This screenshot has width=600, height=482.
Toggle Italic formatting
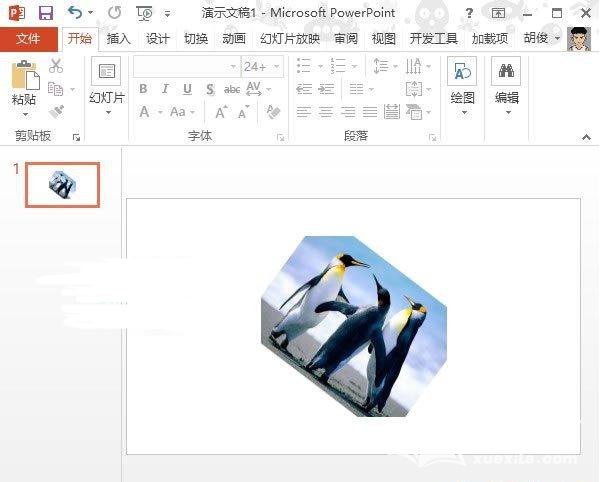pyautogui.click(x=165, y=89)
